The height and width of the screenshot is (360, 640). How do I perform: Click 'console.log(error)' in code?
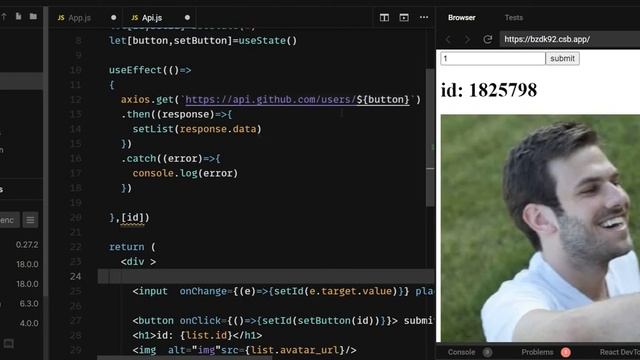(x=185, y=173)
